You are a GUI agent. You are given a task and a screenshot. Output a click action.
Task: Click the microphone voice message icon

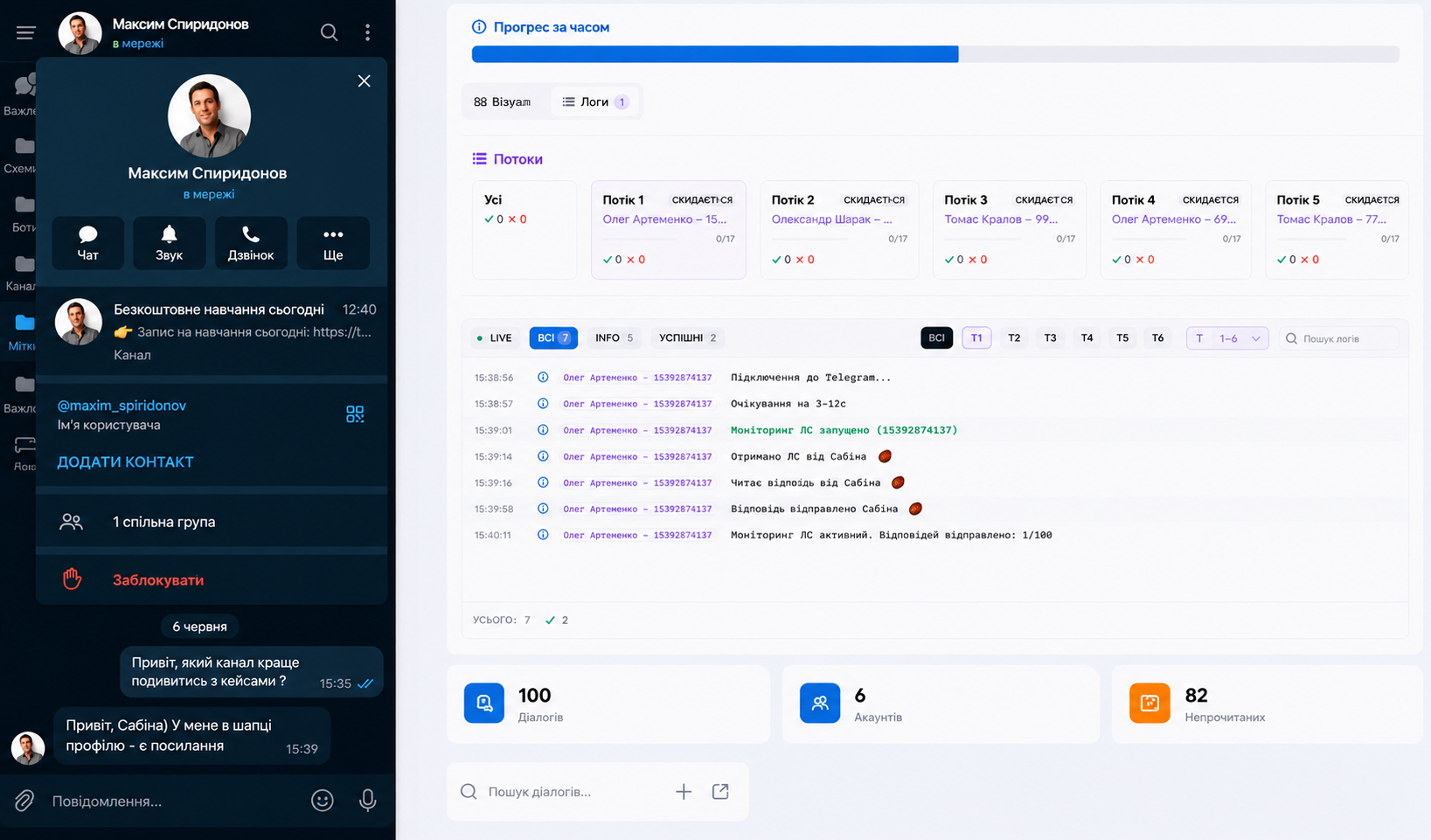[368, 801]
